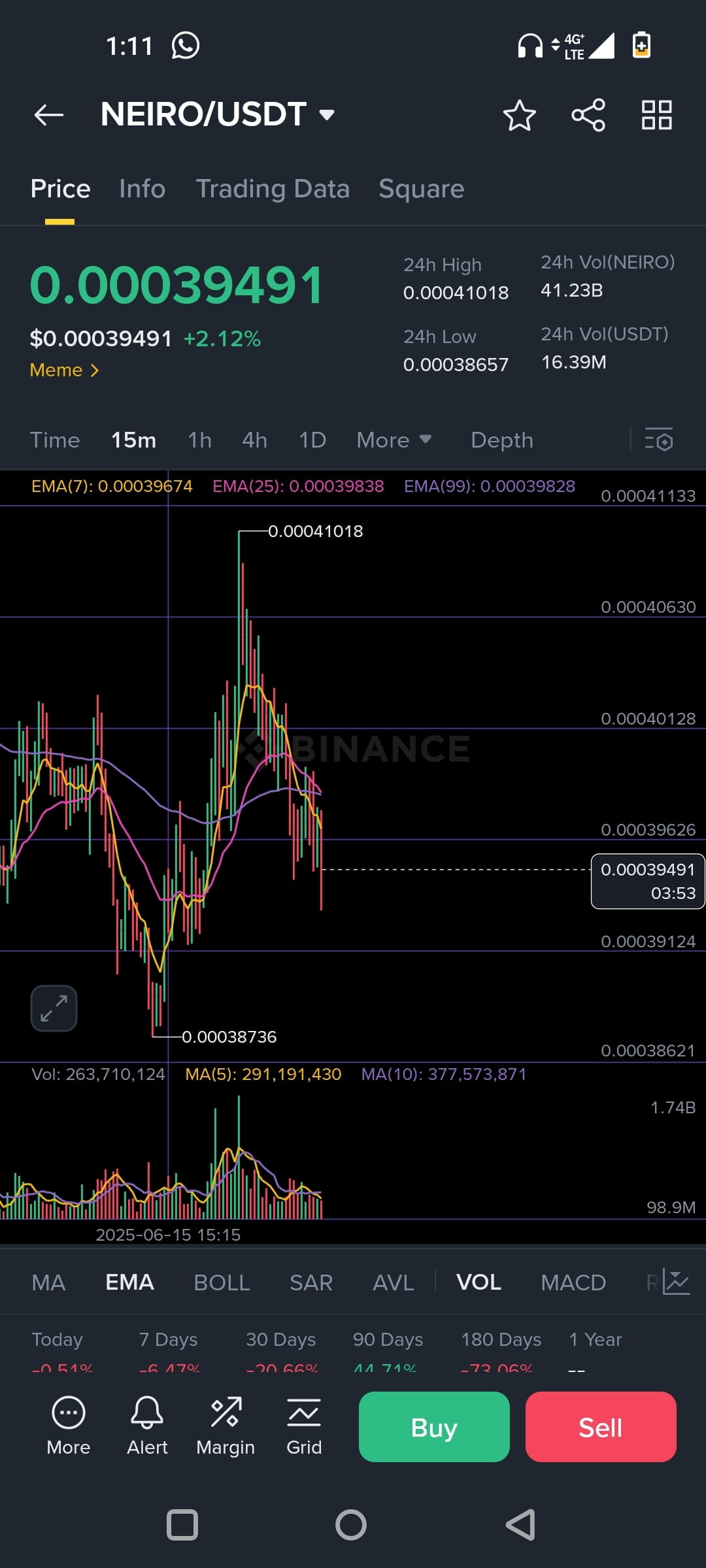The image size is (706, 1568).
Task: Tap the large green 0.00039491 price
Action: (176, 286)
